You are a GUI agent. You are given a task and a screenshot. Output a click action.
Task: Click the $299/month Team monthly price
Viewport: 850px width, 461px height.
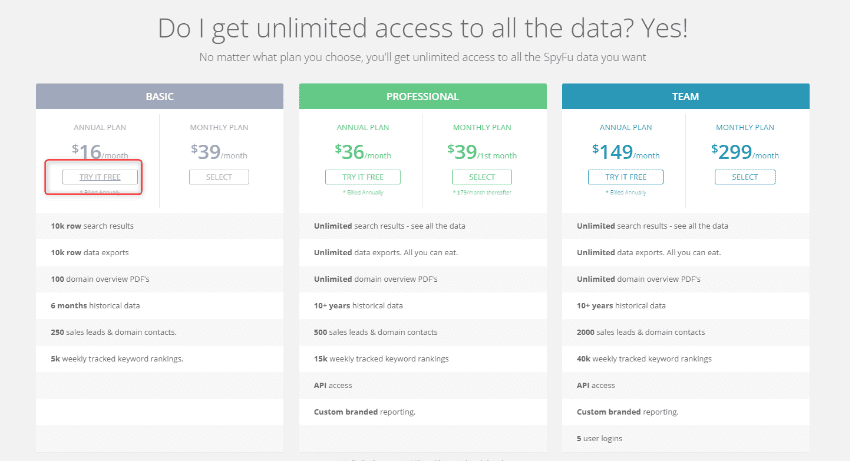(x=745, y=152)
